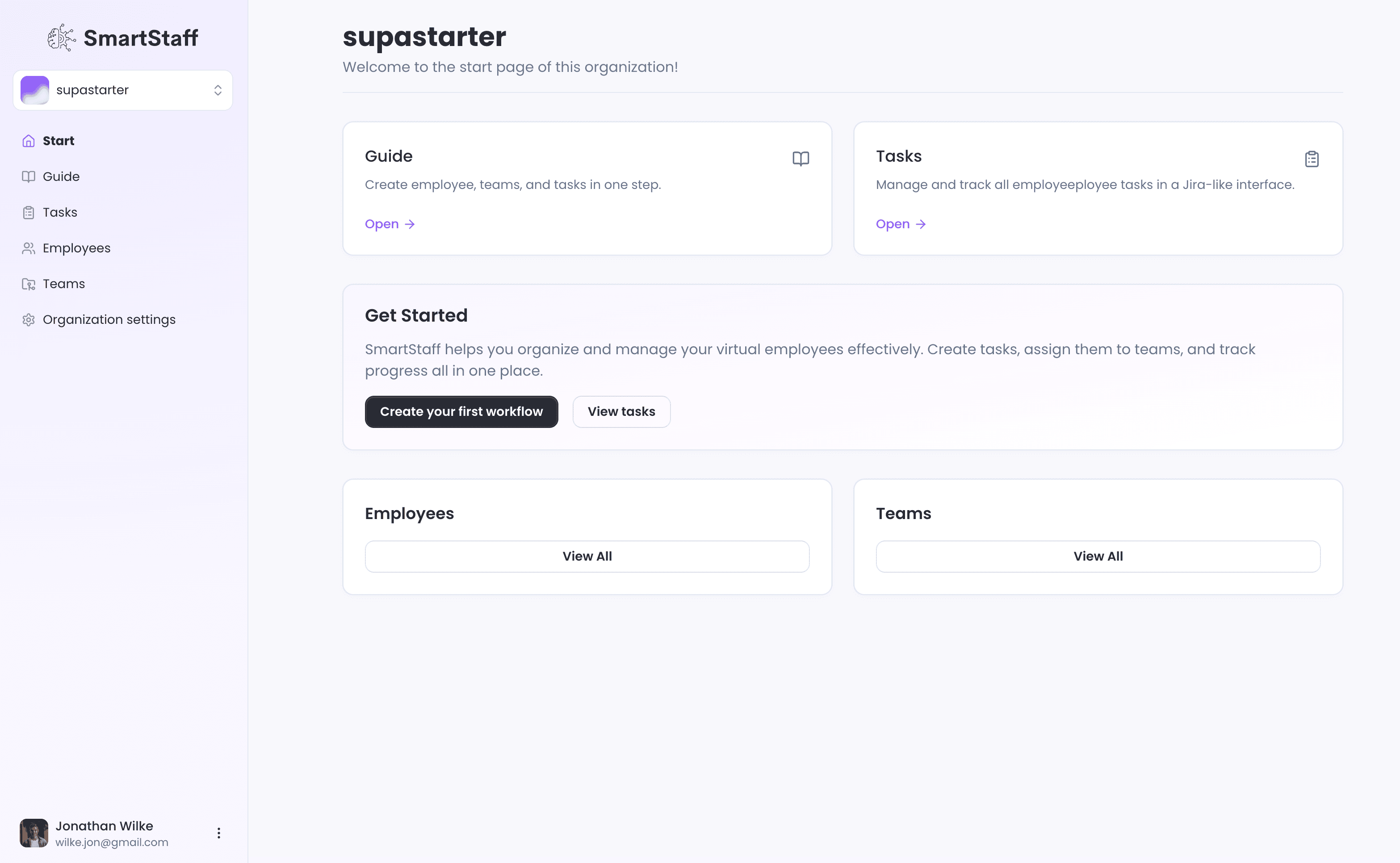Expand the supastarter organization switcher
1400x863 pixels.
coord(123,90)
